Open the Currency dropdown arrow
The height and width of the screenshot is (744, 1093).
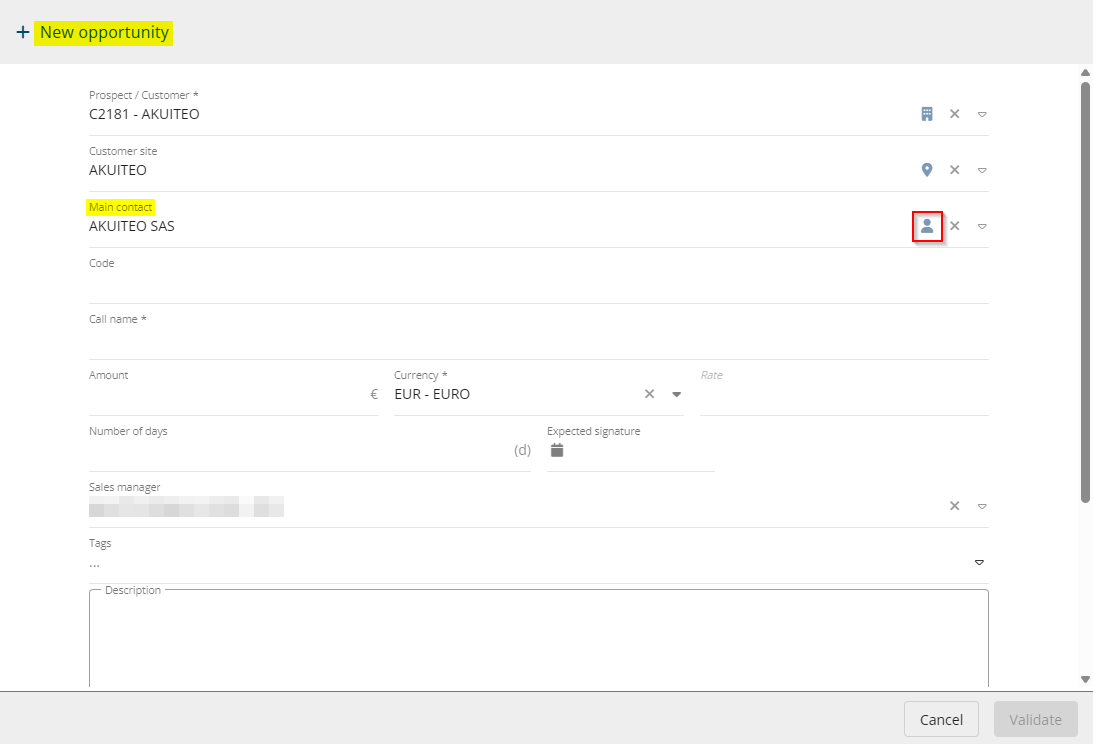coord(676,394)
